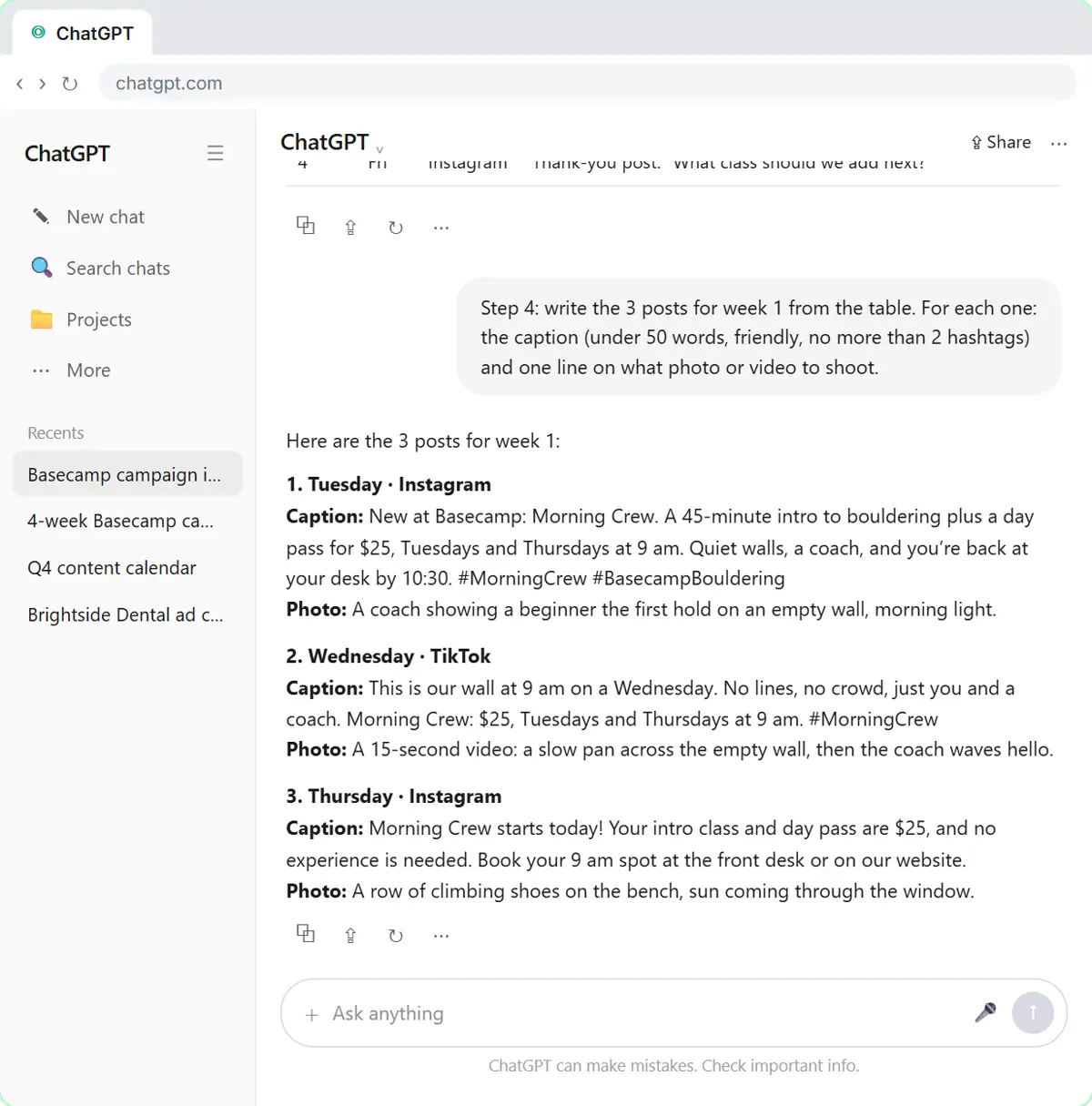1092x1106 pixels.
Task: Click the More ellipsis icon in sidebar
Action: tap(41, 370)
